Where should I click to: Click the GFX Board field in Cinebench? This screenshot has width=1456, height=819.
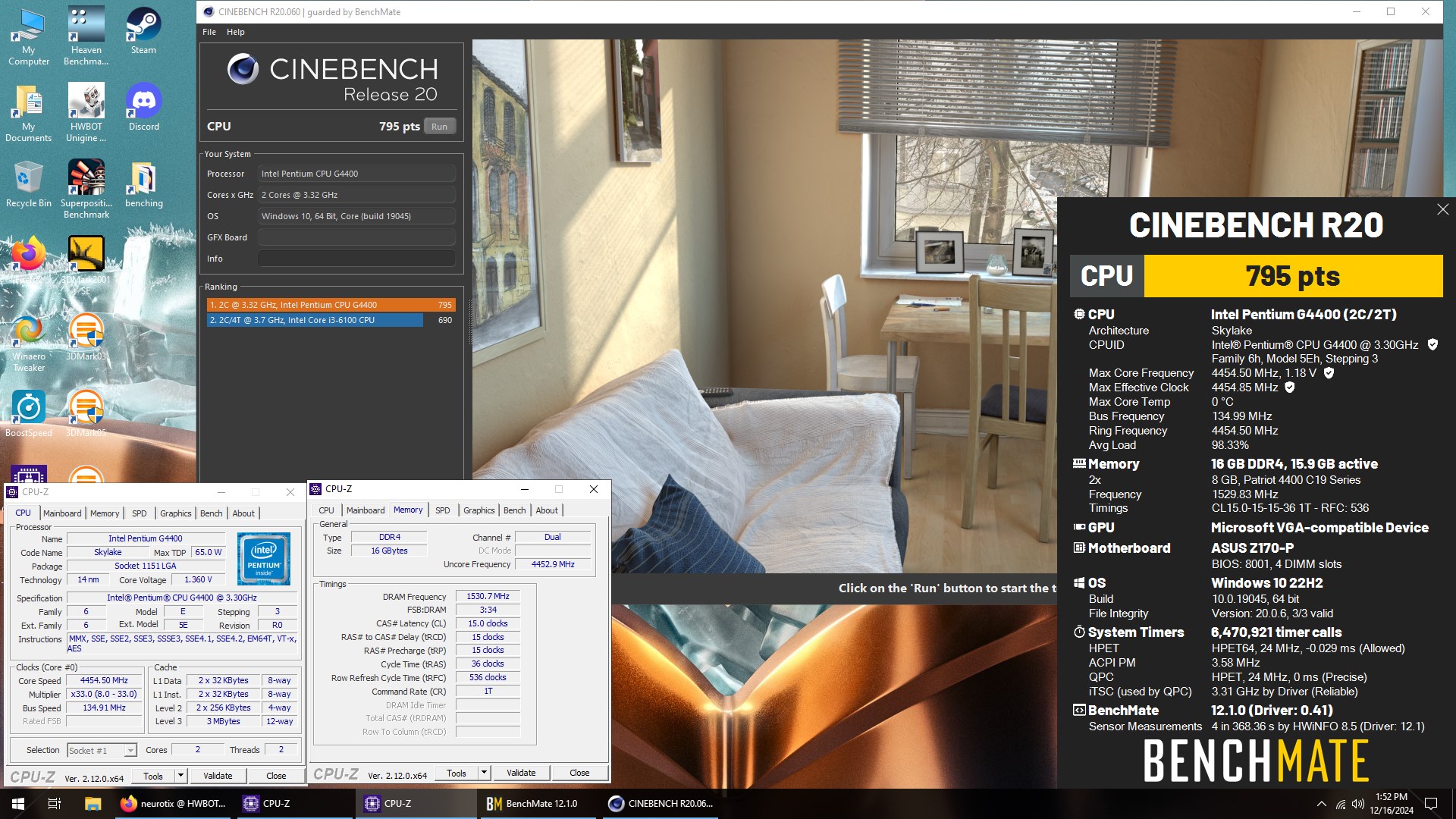click(356, 237)
